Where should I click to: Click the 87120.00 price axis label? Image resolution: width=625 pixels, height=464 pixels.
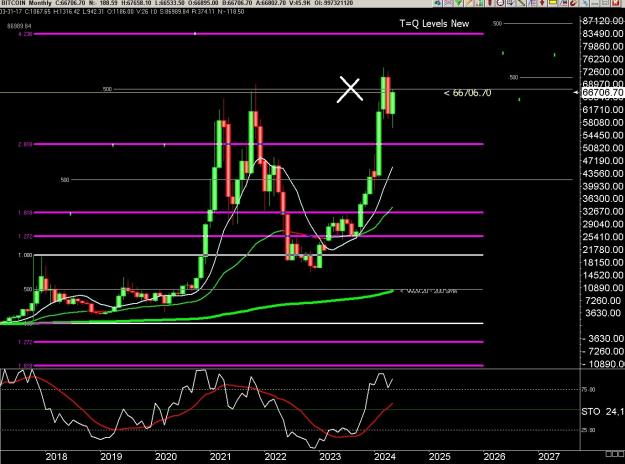[x=602, y=21]
